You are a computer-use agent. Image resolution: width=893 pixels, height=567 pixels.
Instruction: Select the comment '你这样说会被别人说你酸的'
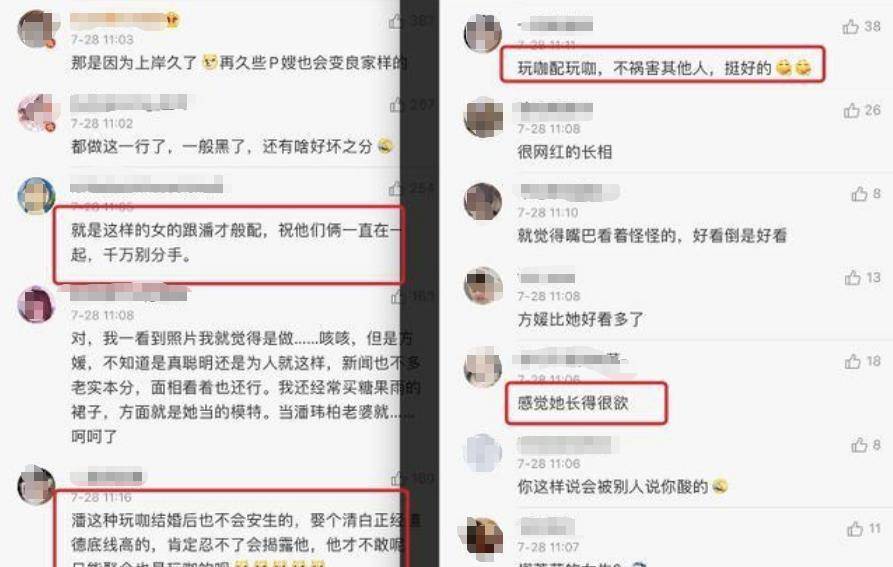(613, 487)
